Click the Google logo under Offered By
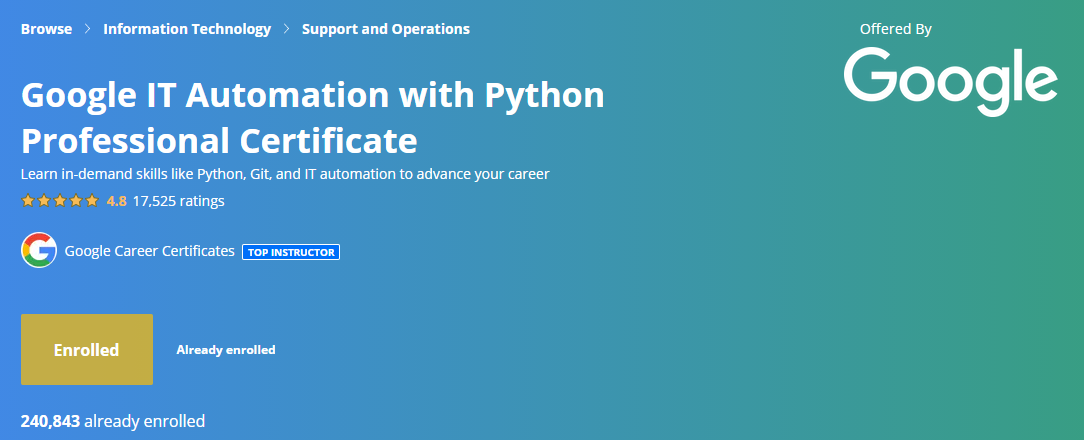The height and width of the screenshot is (440, 1084). pos(951,82)
